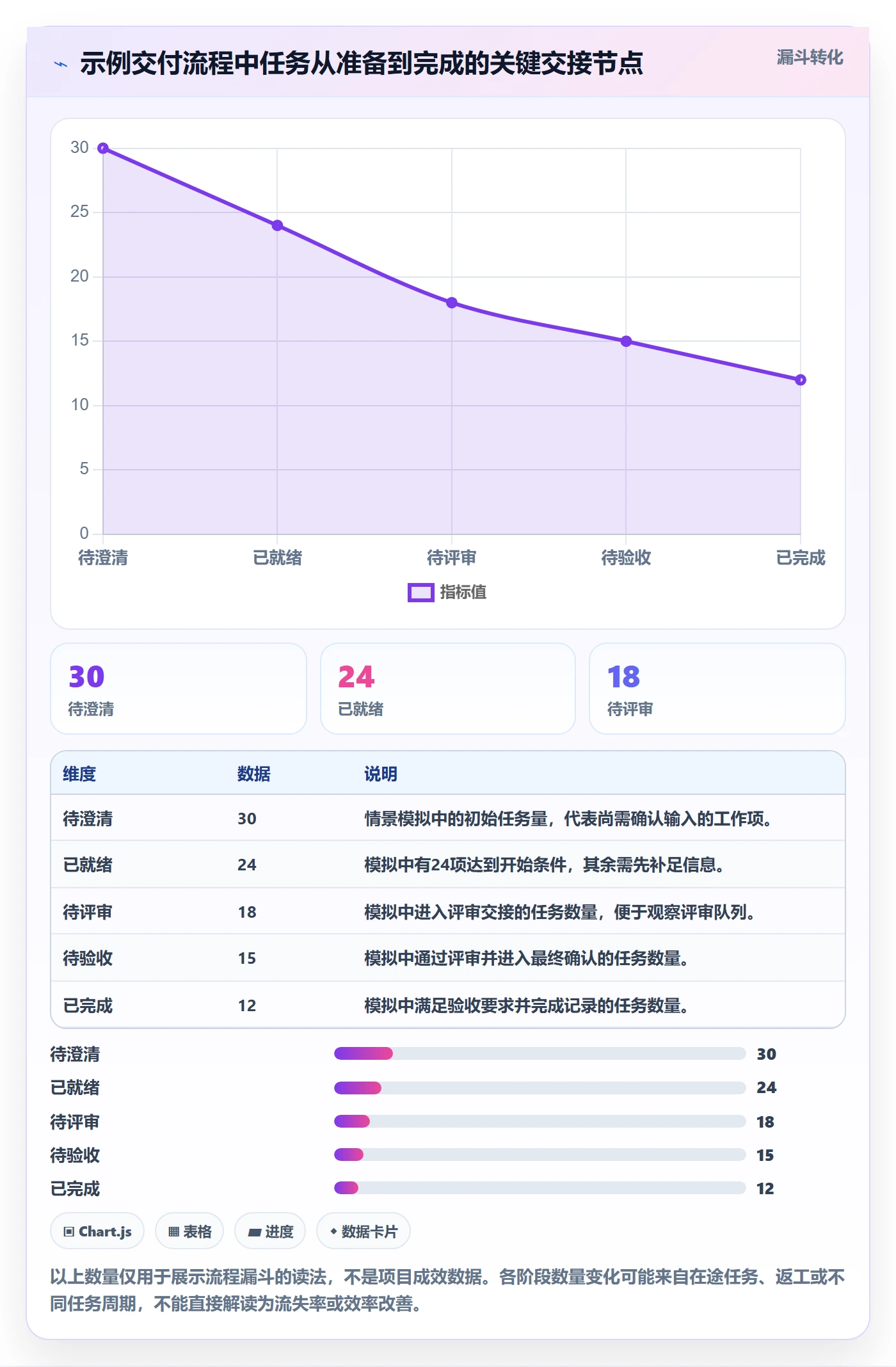Click the Chart.js tag chip
Viewport: 896px width, 1367px height.
tap(97, 1231)
